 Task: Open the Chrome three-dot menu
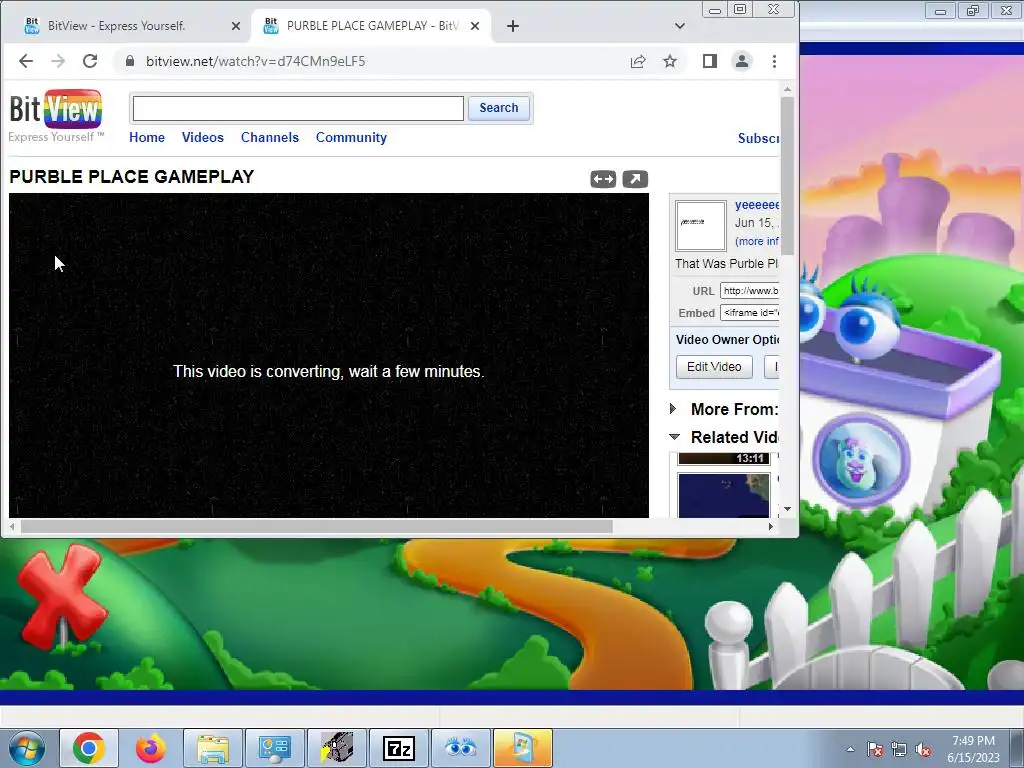(775, 61)
